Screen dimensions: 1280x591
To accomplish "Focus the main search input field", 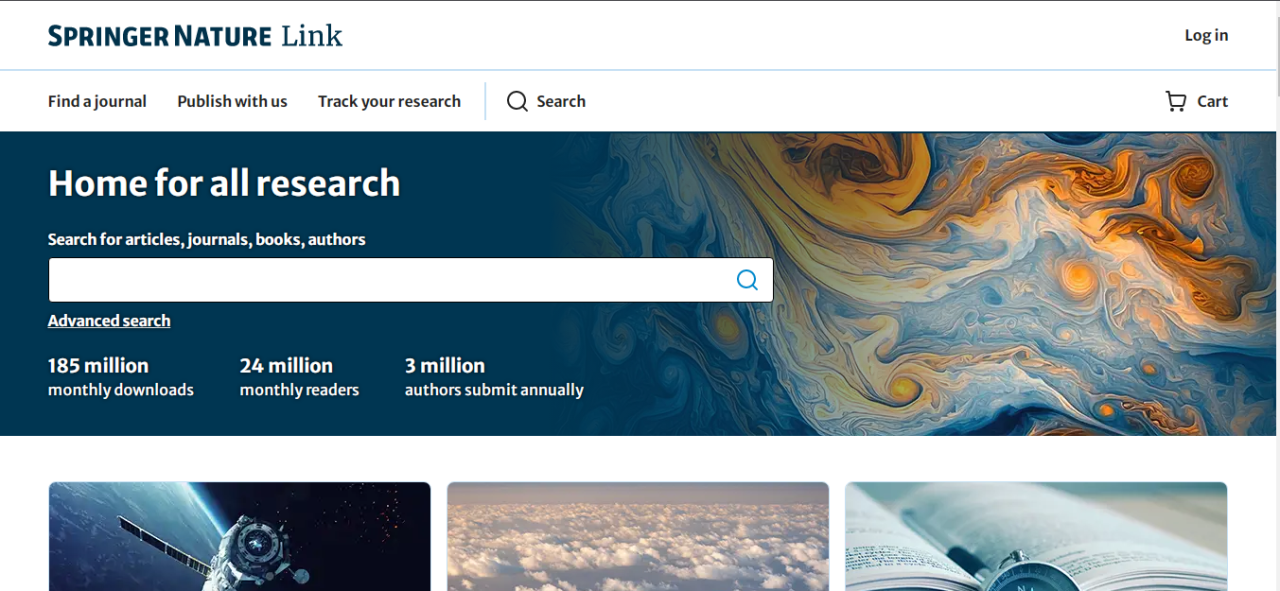I will [x=411, y=280].
